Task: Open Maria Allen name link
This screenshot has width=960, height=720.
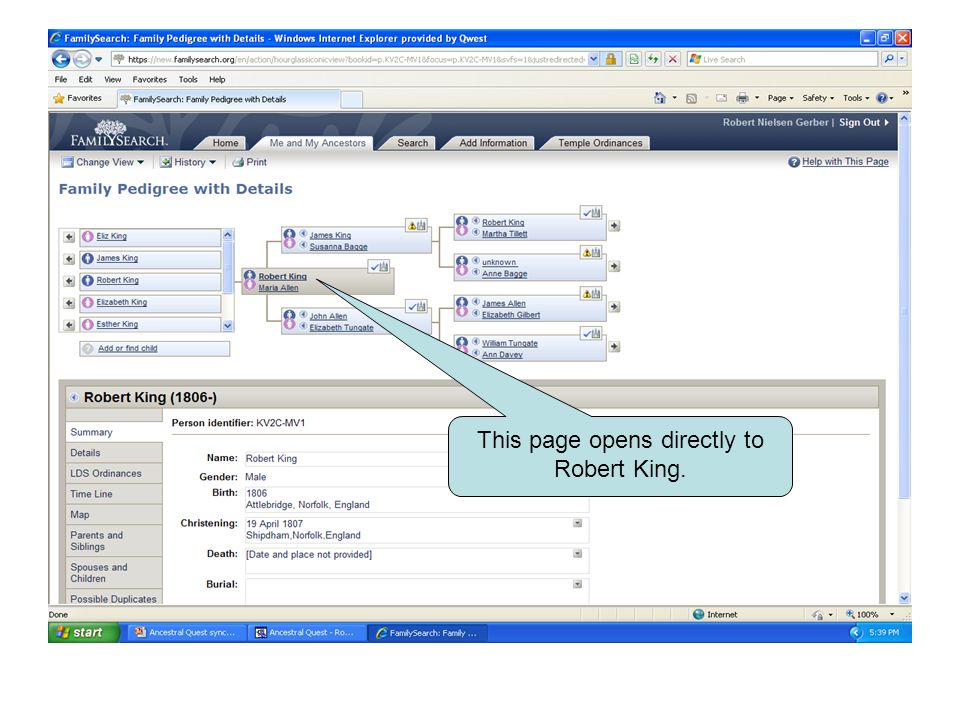Action: coord(279,288)
